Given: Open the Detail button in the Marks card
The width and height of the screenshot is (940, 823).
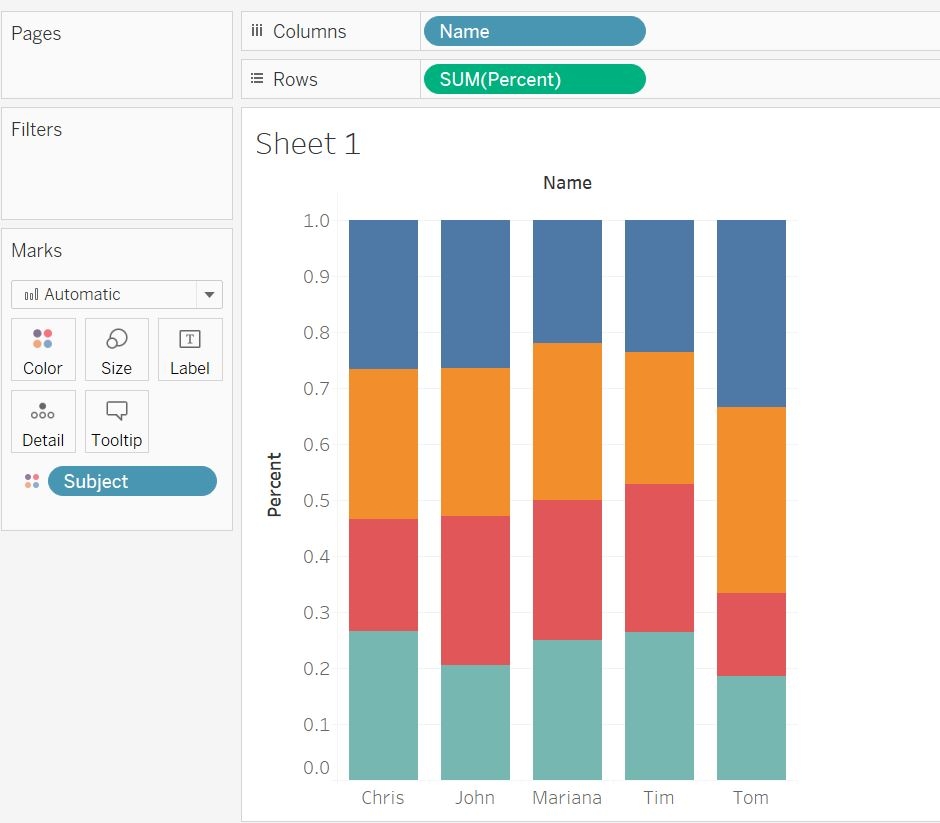Looking at the screenshot, I should coord(43,421).
